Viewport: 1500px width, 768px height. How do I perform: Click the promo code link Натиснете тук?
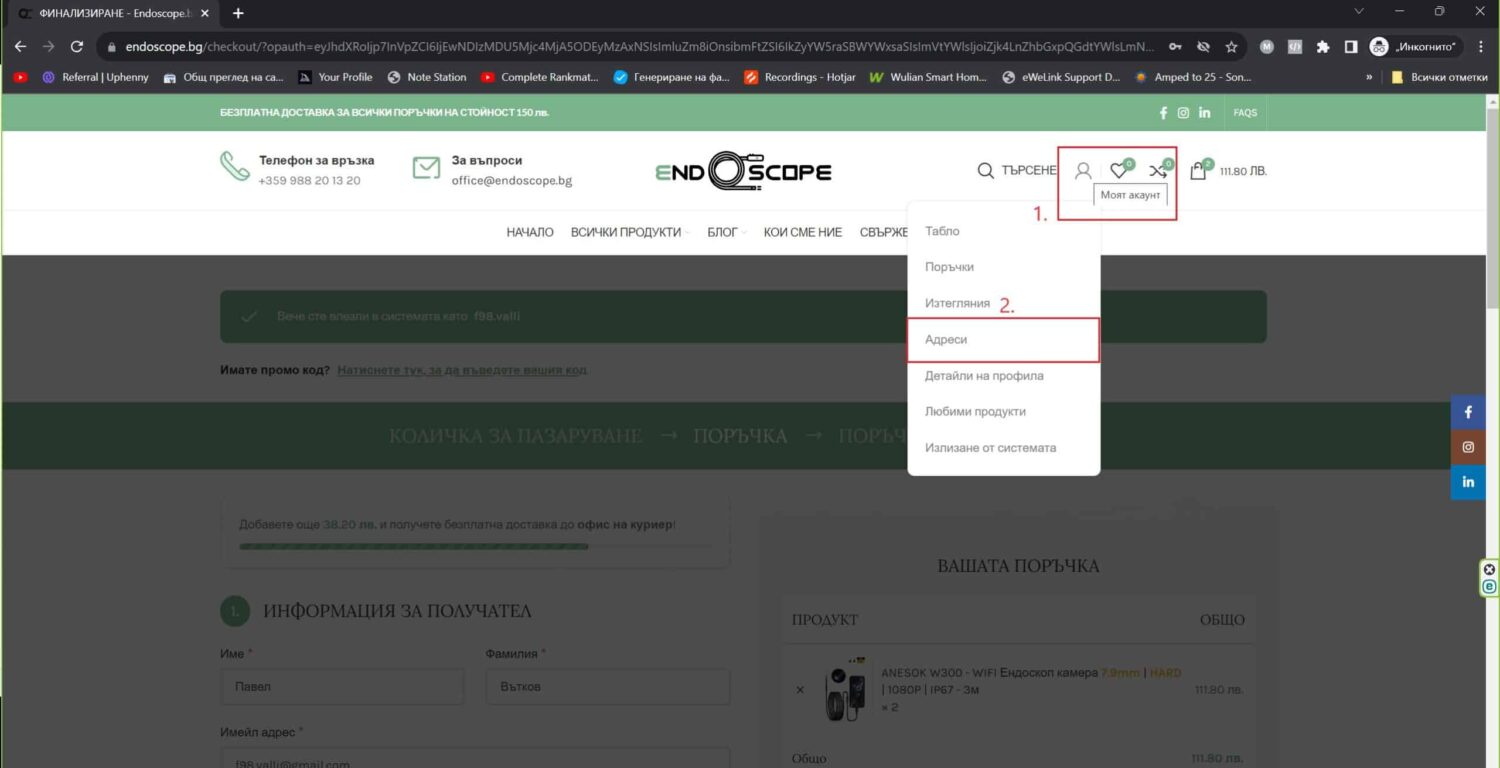coord(462,370)
